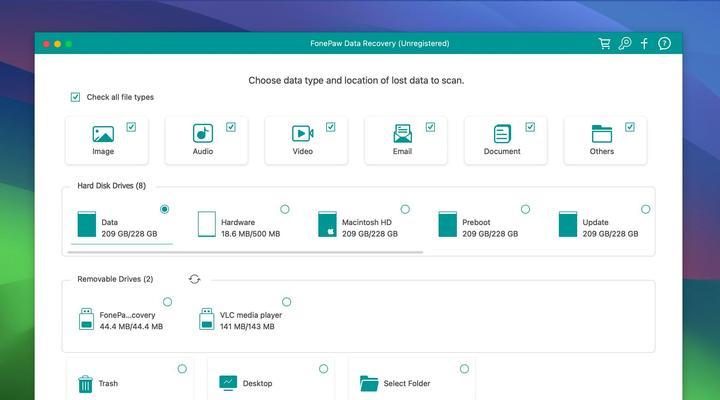This screenshot has width=720, height=400.
Task: Click the Preboot drive icon
Action: tap(448, 224)
